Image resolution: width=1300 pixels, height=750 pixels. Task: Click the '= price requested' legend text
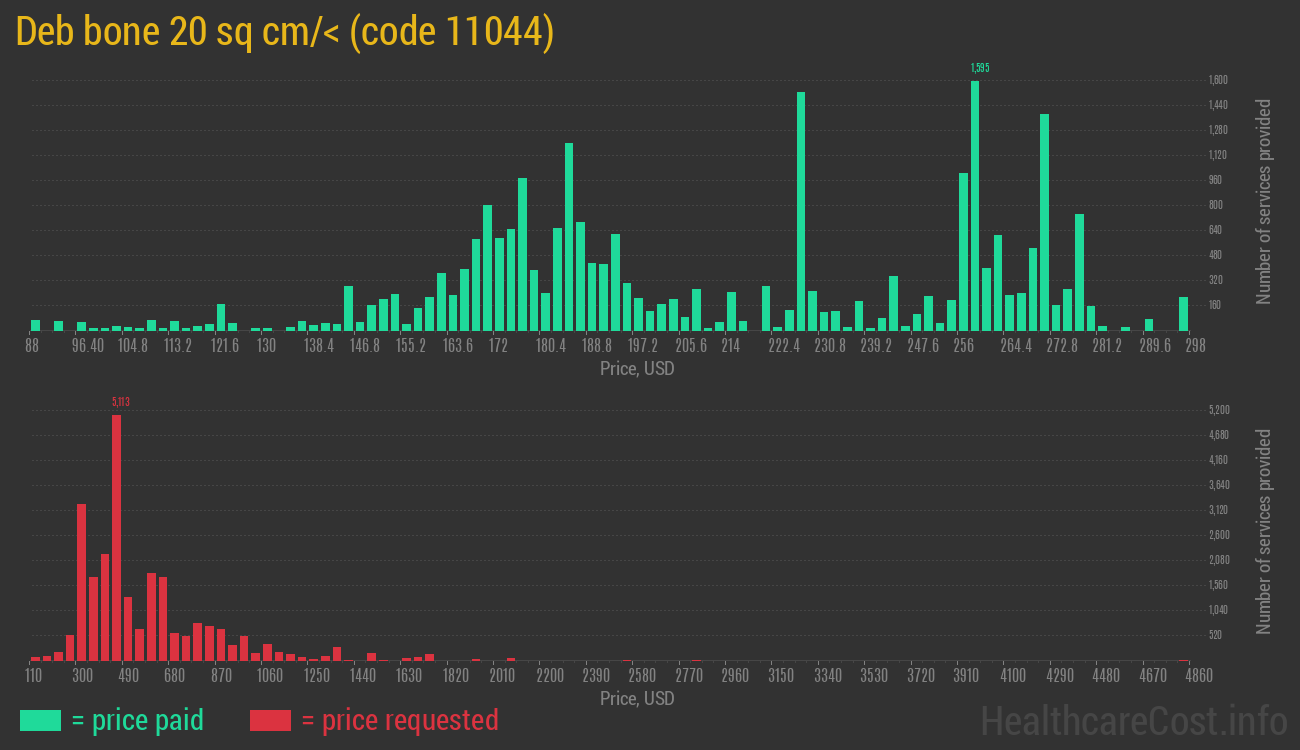click(399, 720)
